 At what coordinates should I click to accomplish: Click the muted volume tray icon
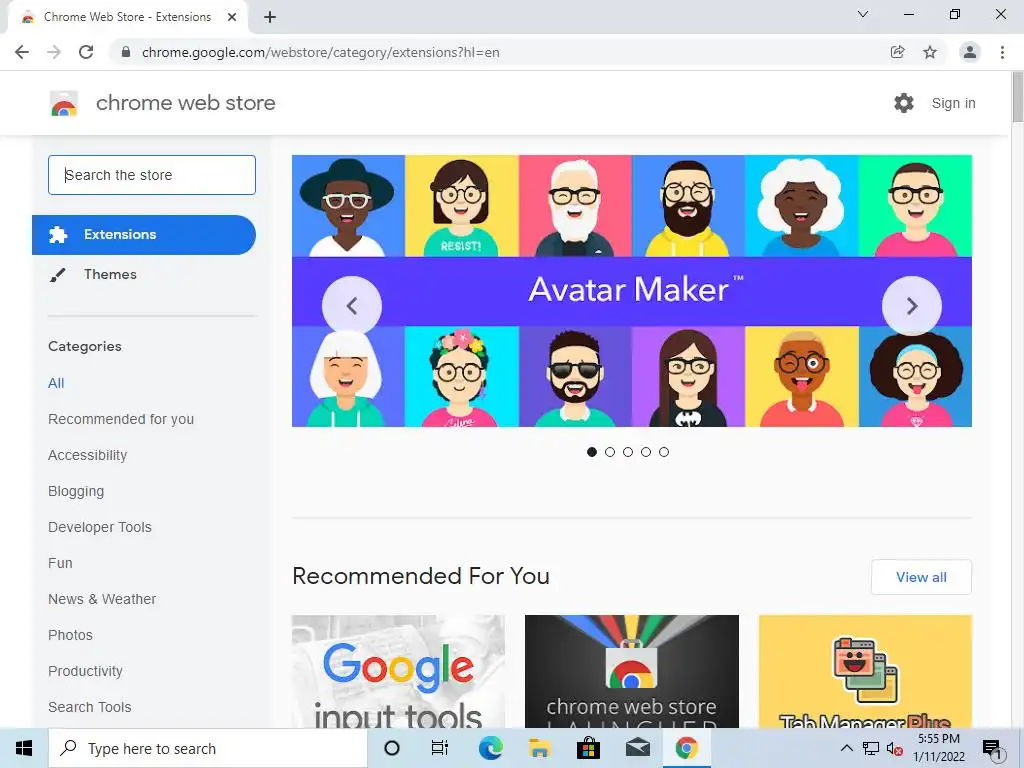pos(895,748)
